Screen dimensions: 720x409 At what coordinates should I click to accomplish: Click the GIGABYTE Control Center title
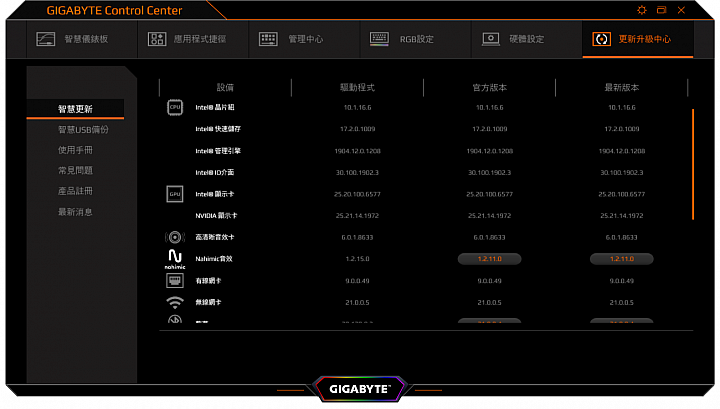[114, 10]
